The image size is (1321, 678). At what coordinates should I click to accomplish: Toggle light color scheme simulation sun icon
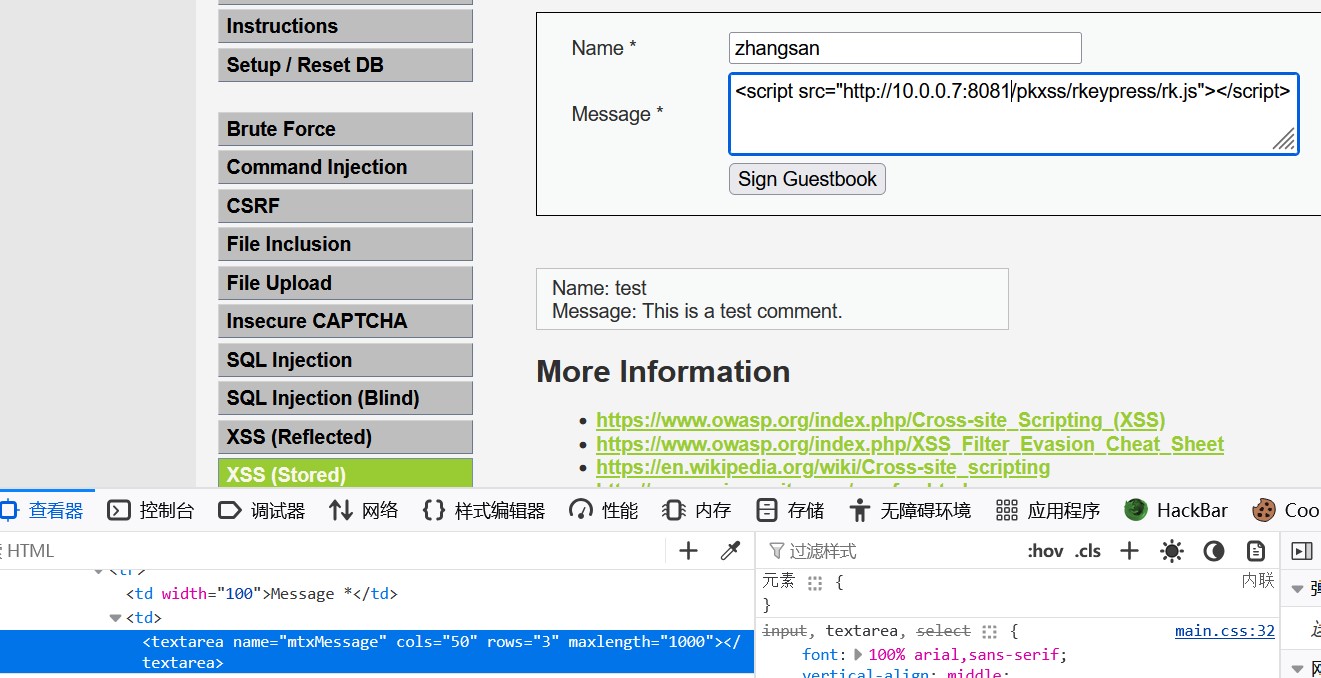click(x=1172, y=551)
